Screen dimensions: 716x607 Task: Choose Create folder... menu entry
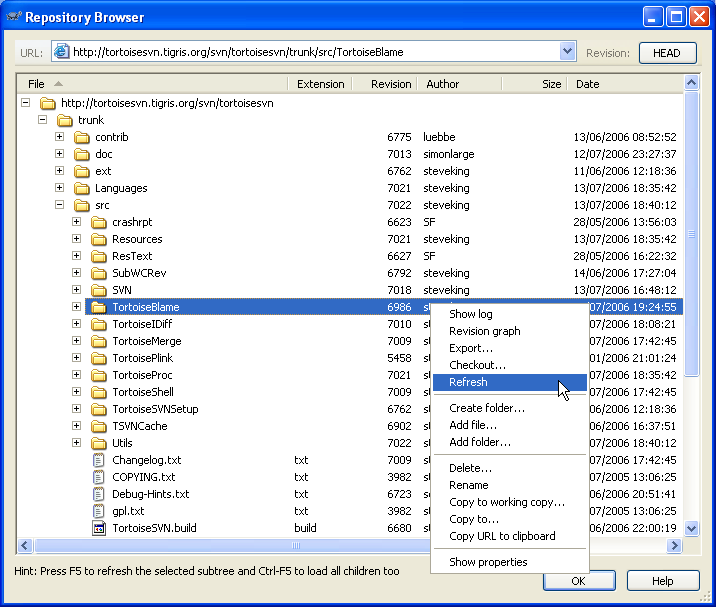pyautogui.click(x=510, y=408)
